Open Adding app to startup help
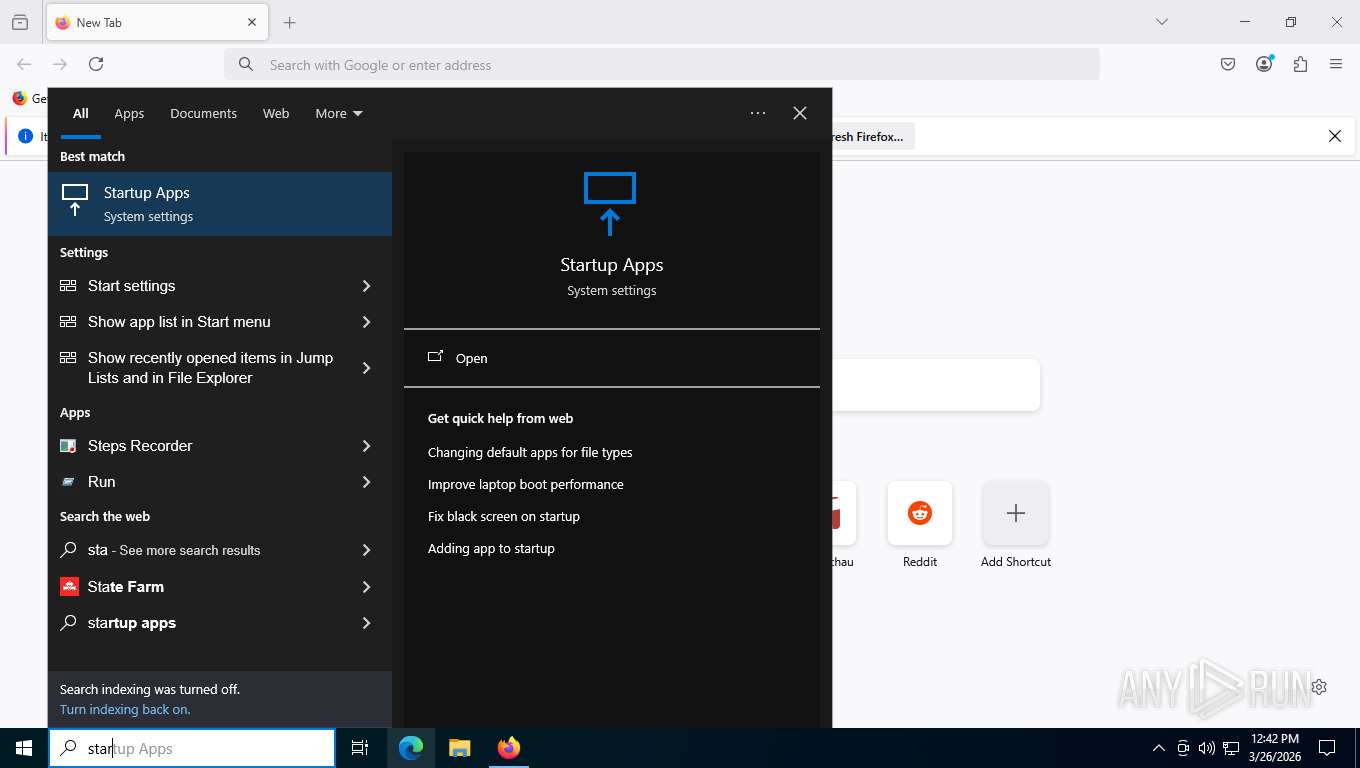This screenshot has height=768, width=1360. pyautogui.click(x=491, y=548)
